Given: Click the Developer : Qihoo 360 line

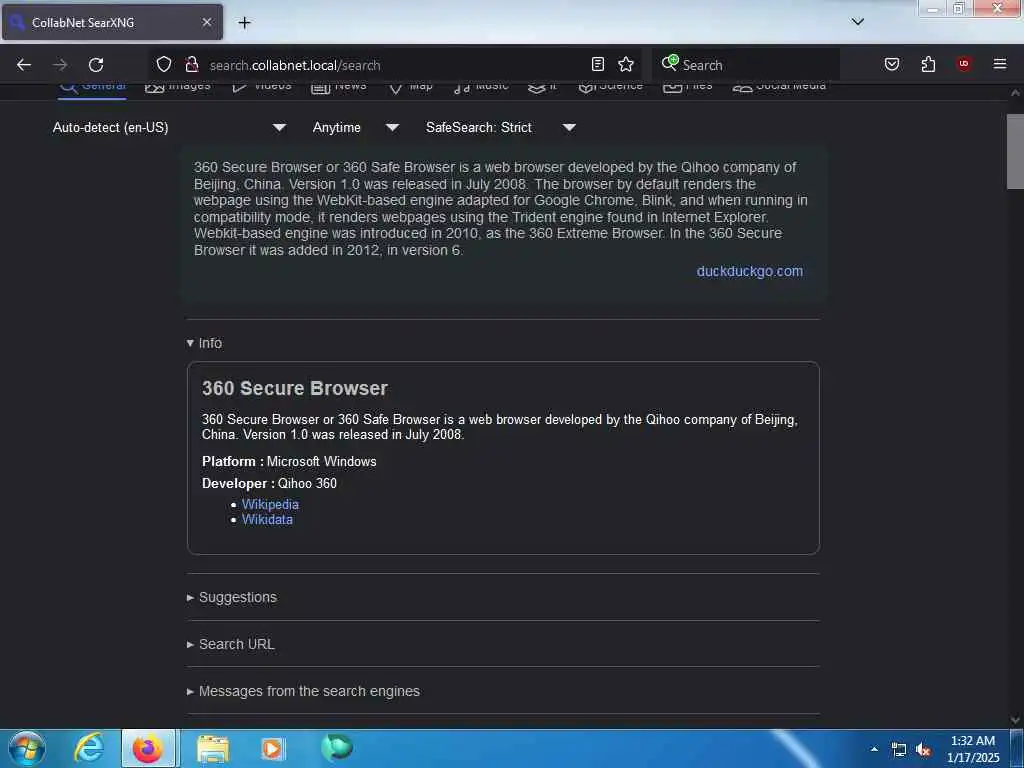Looking at the screenshot, I should click(269, 483).
